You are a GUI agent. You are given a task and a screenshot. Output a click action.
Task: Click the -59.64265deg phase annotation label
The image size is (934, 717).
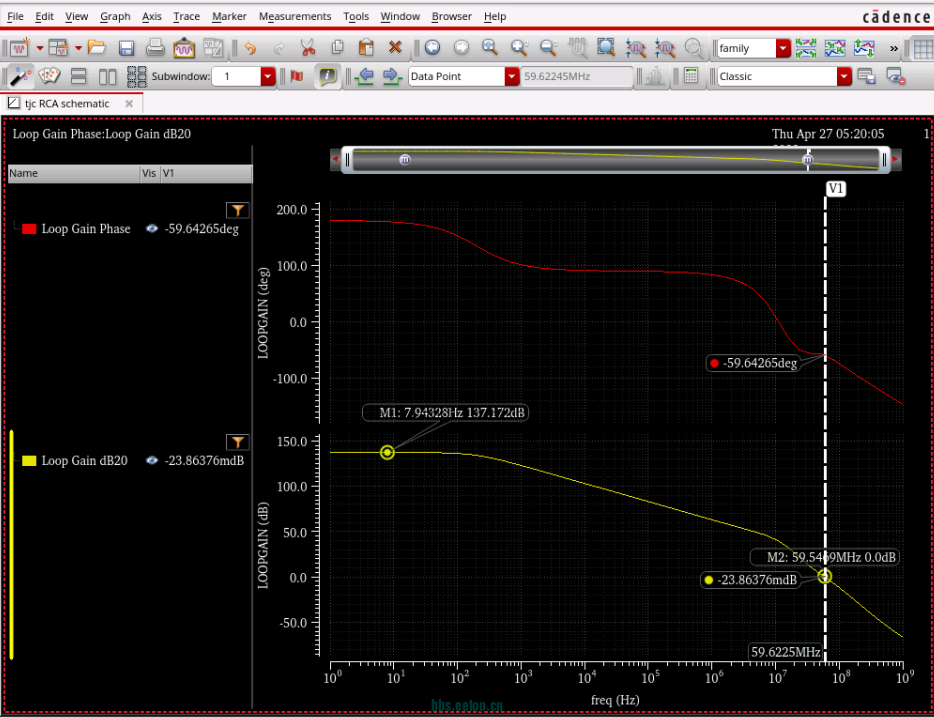coord(753,363)
